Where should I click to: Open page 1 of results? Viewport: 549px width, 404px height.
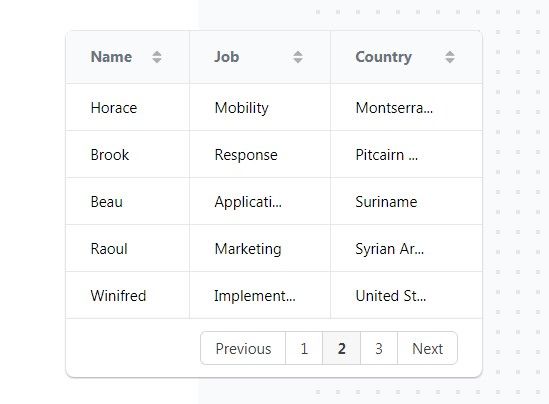click(304, 348)
